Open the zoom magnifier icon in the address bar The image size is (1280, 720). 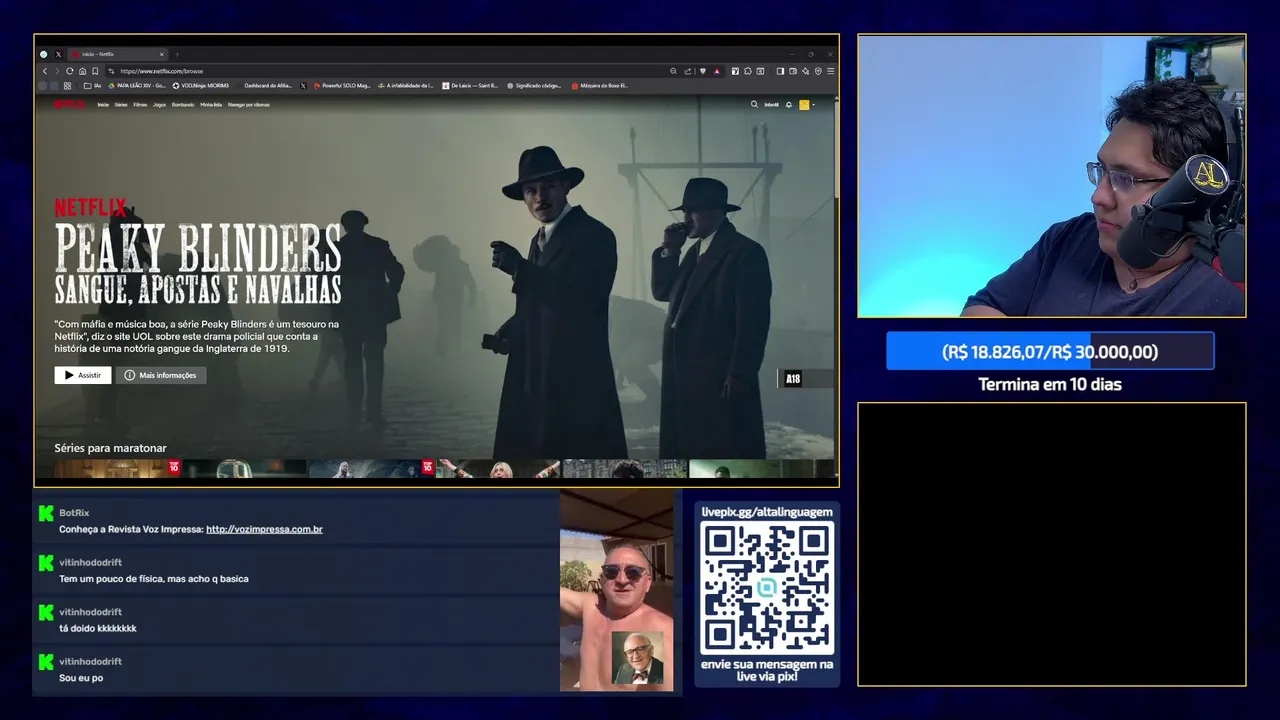673,71
